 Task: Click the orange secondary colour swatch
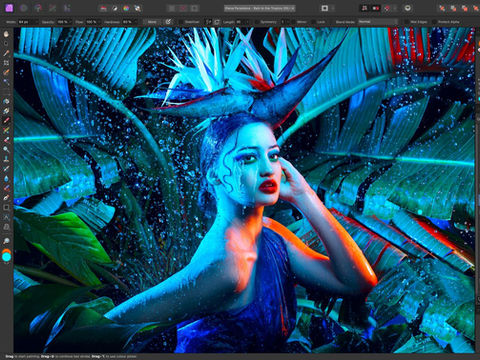click(7, 251)
